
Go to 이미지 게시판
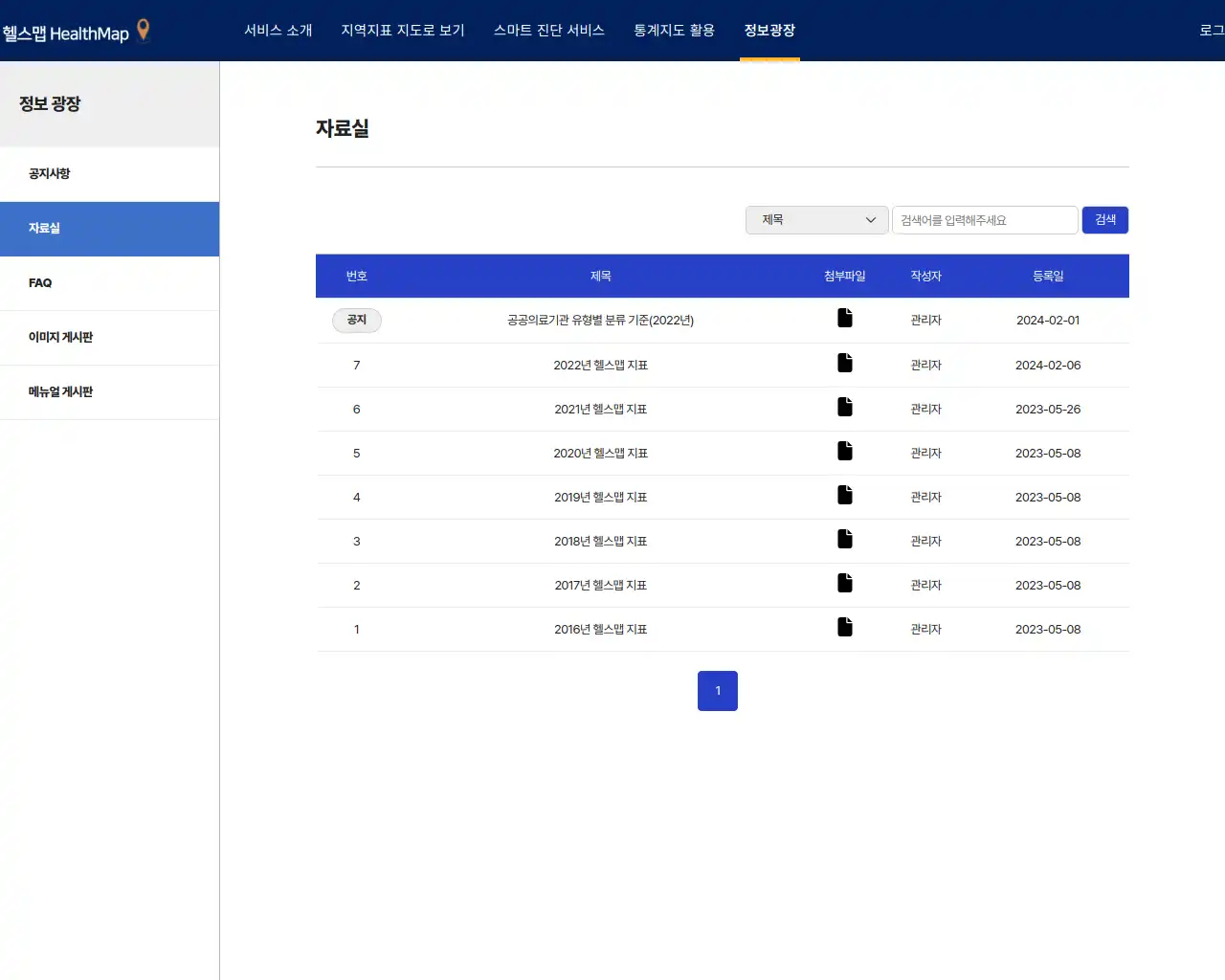point(60,338)
